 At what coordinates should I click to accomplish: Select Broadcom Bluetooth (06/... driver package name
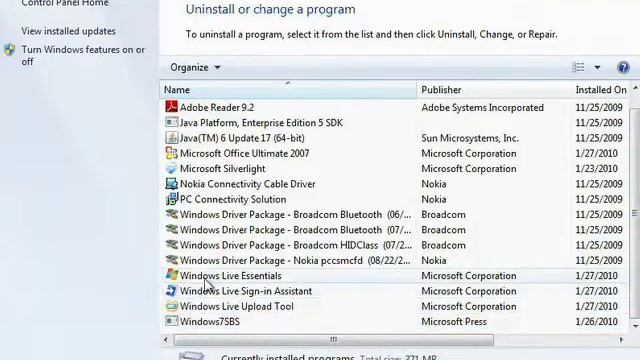click(296, 215)
